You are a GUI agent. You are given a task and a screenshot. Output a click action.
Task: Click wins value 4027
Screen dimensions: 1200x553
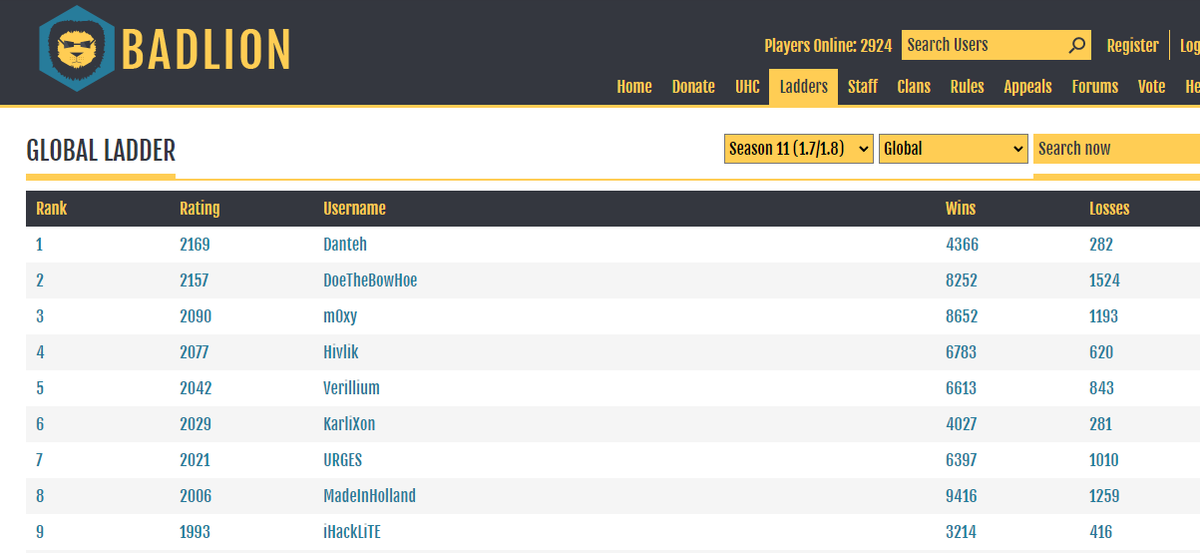coord(961,424)
